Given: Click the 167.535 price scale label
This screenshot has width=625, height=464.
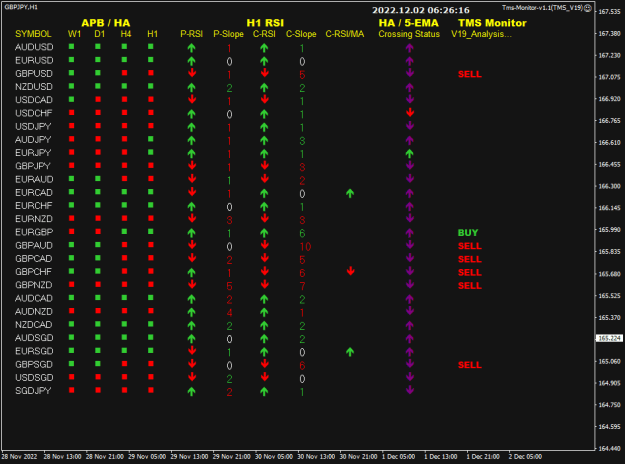Looking at the screenshot, I should pyautogui.click(x=609, y=12).
